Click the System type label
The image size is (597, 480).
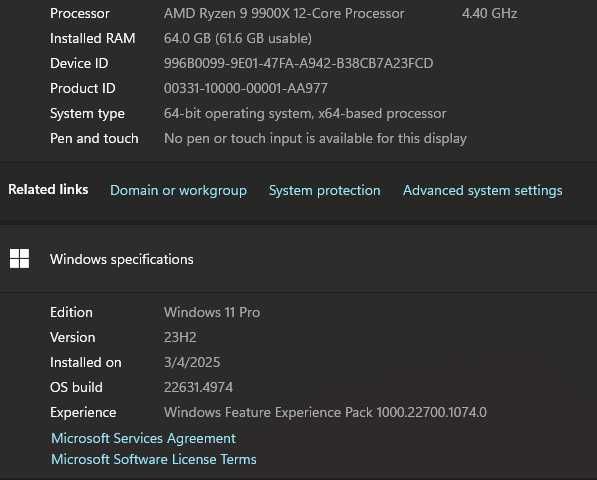point(87,114)
